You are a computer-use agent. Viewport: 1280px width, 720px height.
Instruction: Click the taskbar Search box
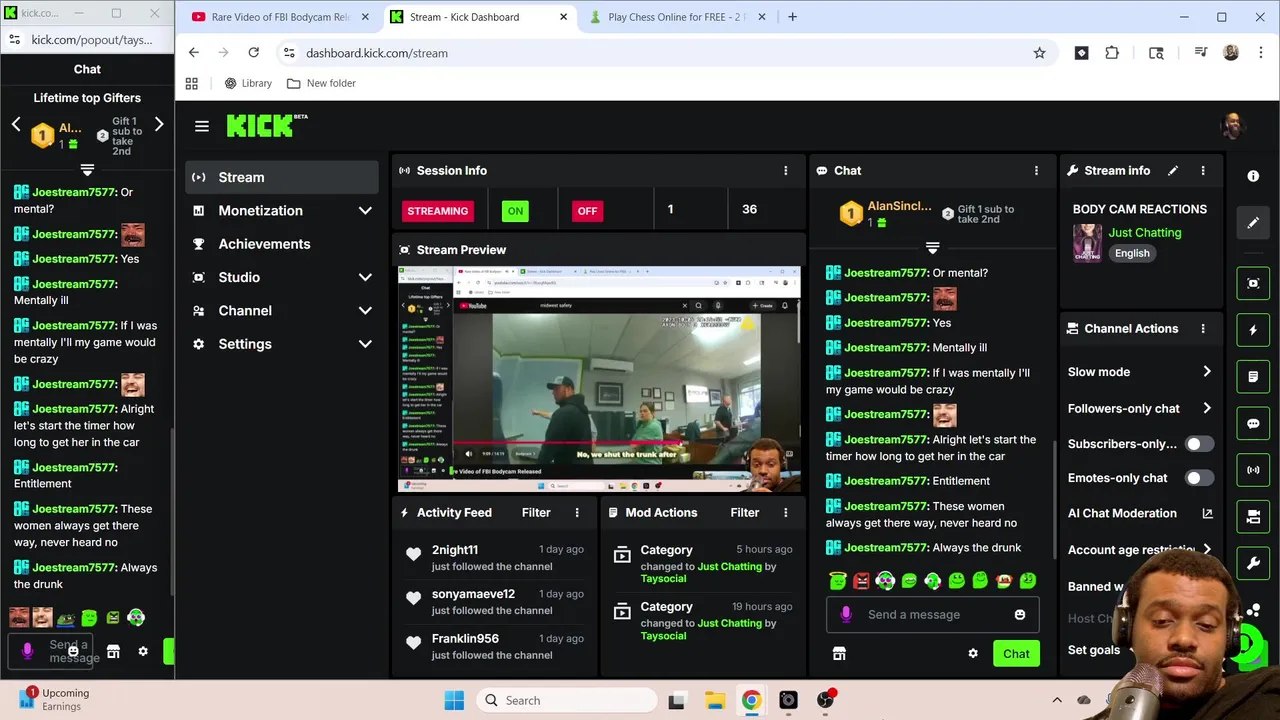click(x=565, y=701)
